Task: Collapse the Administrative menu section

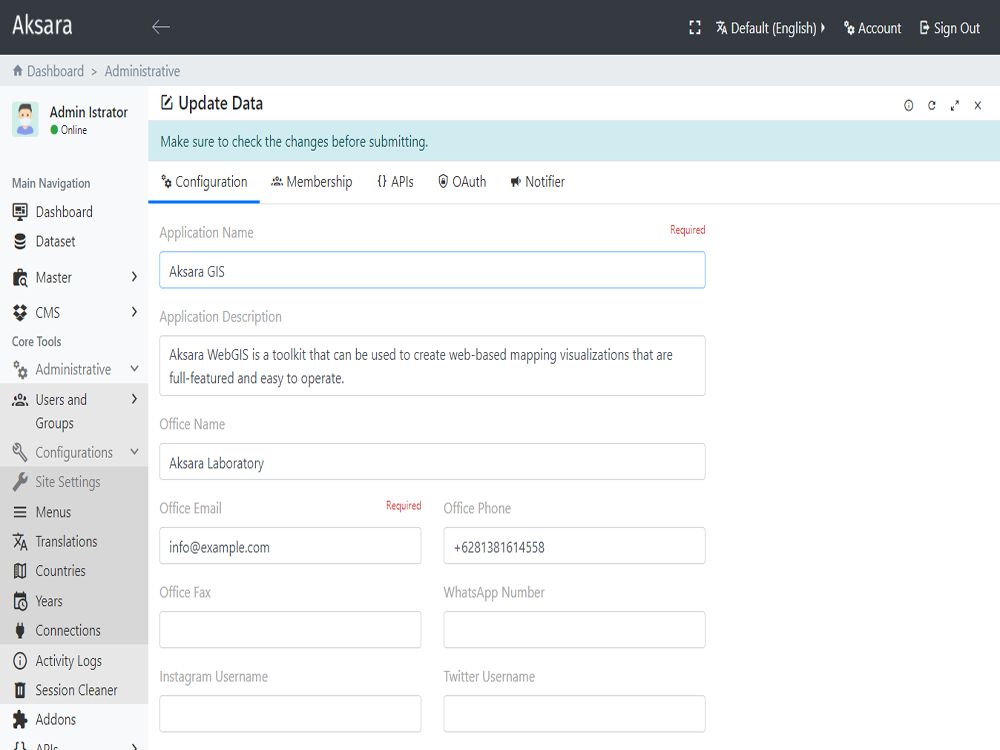Action: [74, 369]
